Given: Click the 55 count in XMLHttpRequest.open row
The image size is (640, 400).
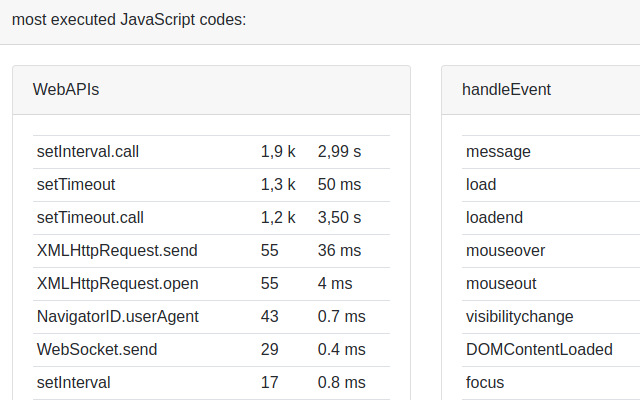Looking at the screenshot, I should 269,284.
